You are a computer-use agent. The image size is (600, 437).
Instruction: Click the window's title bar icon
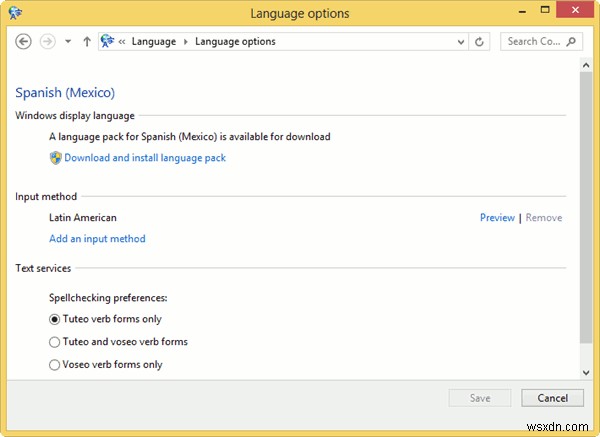click(x=15, y=13)
